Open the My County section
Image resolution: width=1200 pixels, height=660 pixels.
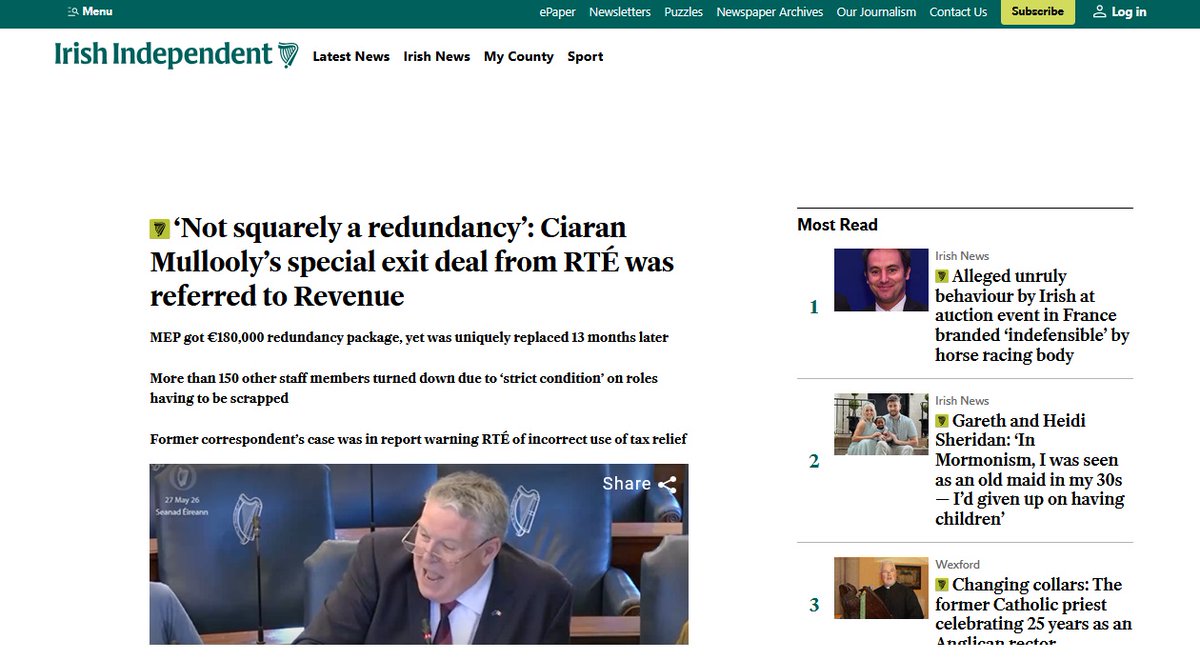tap(519, 56)
